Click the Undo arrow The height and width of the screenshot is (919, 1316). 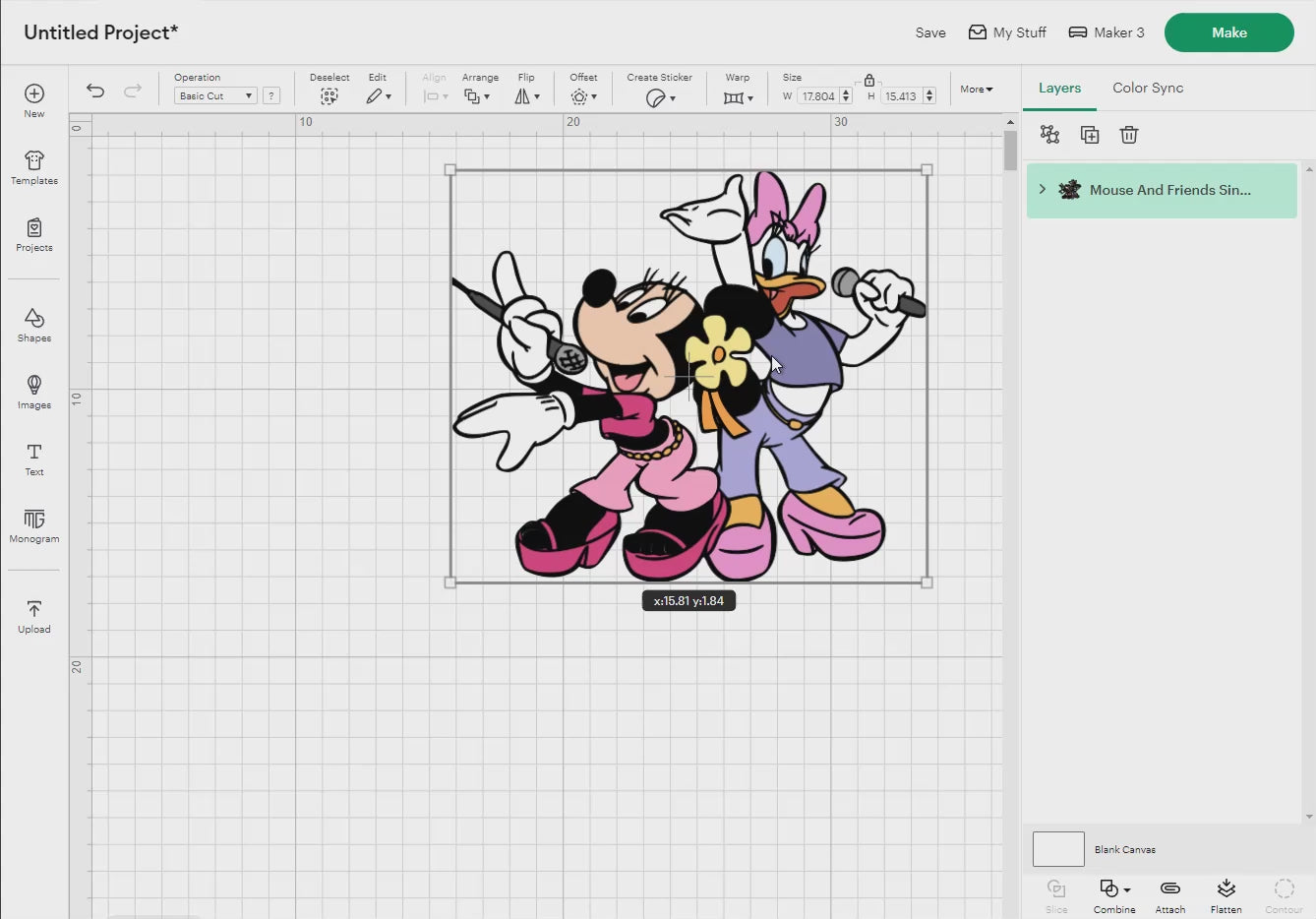95,91
